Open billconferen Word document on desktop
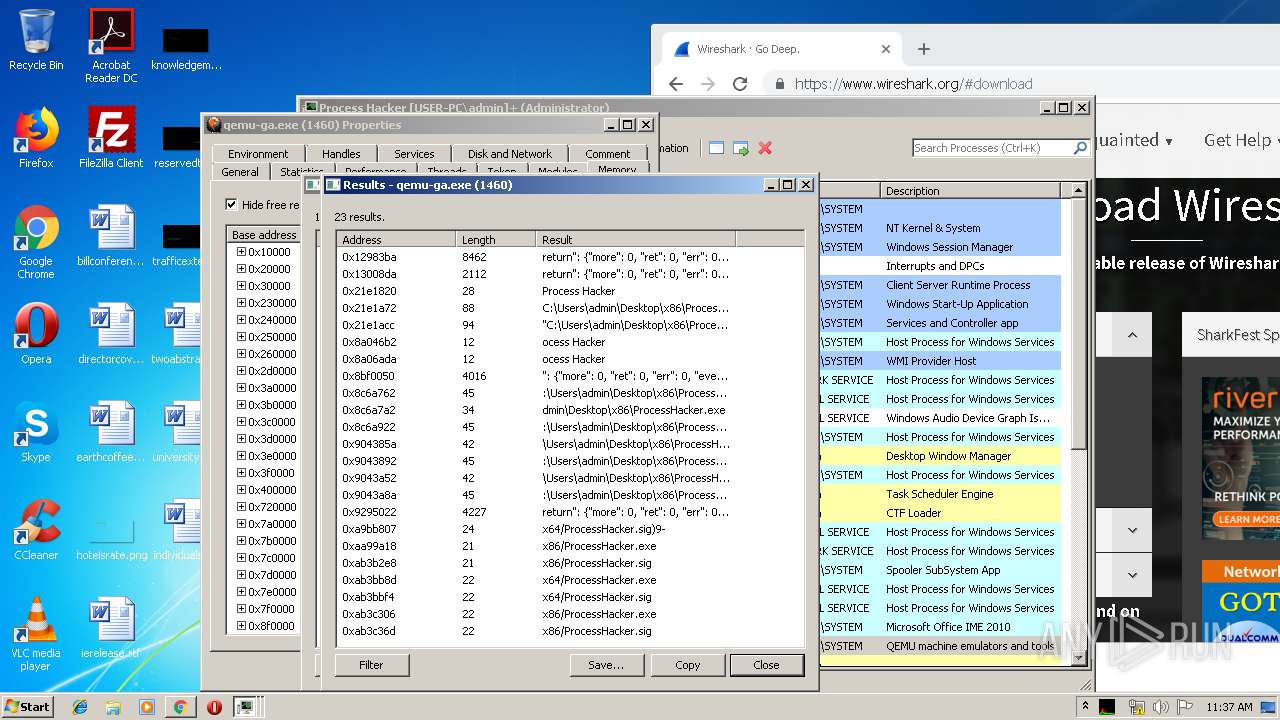Viewport: 1280px width, 720px height. click(x=111, y=236)
